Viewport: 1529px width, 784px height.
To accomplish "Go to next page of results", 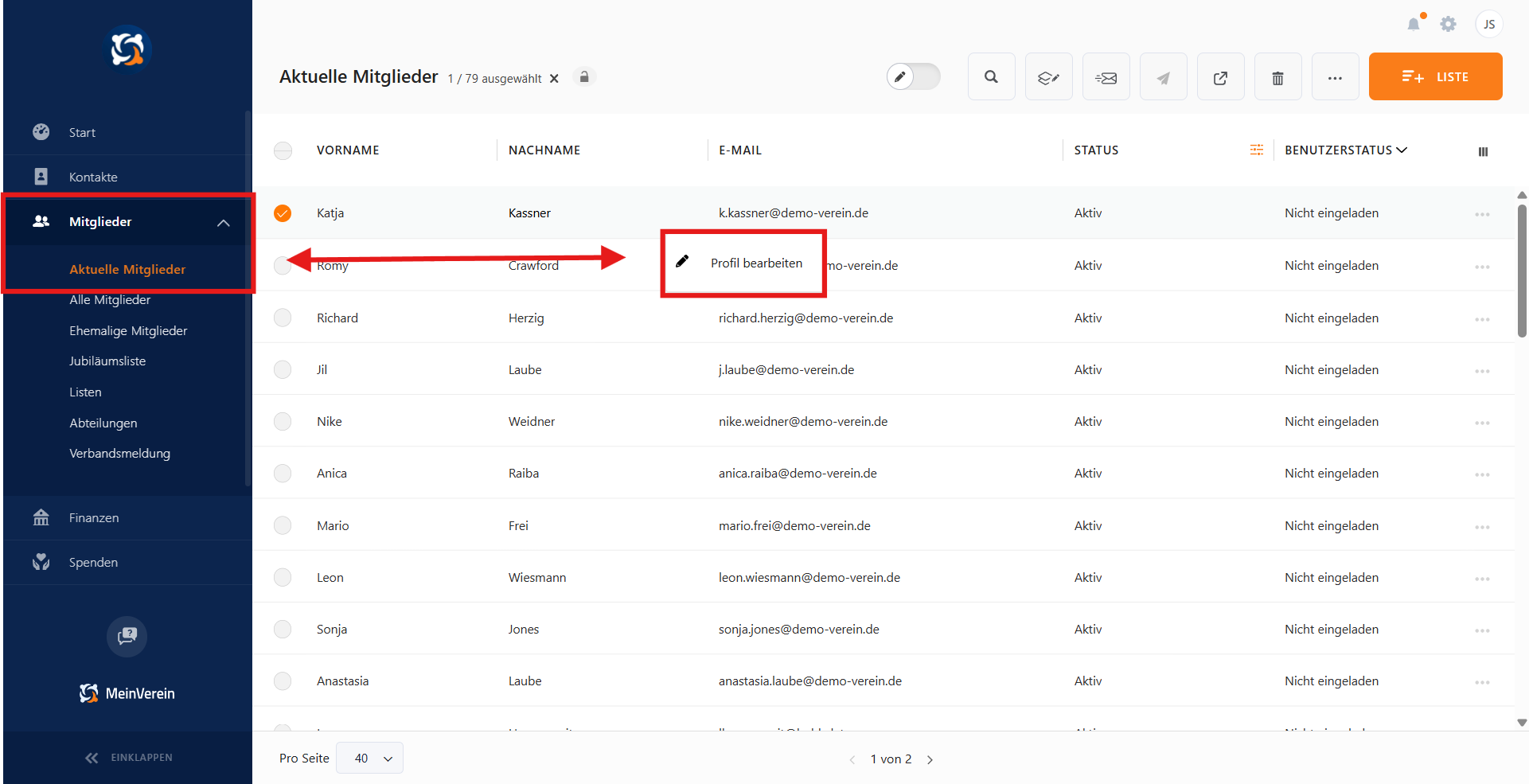I will pyautogui.click(x=930, y=759).
